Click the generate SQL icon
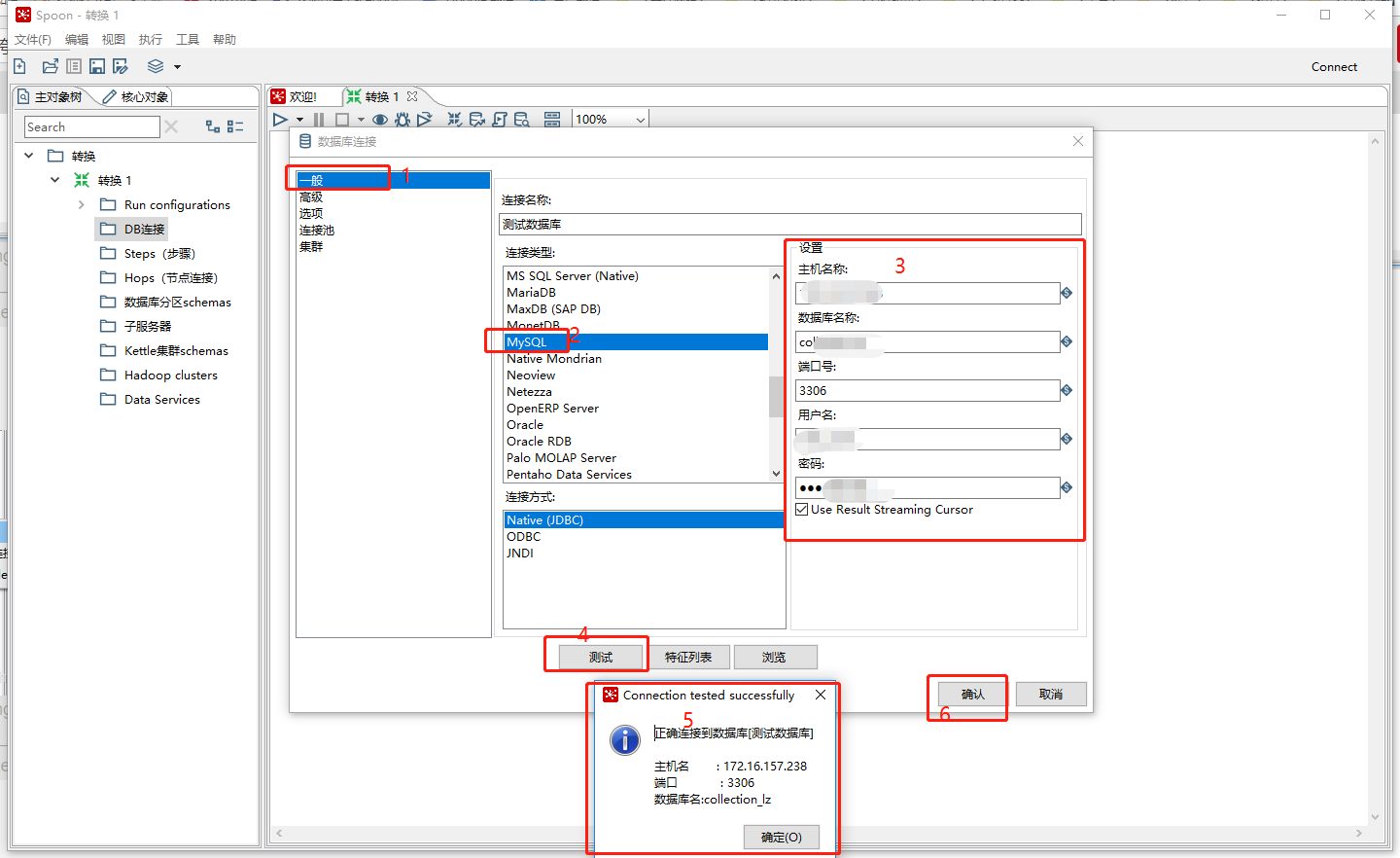Image resolution: width=1400 pixels, height=858 pixels. (x=500, y=120)
